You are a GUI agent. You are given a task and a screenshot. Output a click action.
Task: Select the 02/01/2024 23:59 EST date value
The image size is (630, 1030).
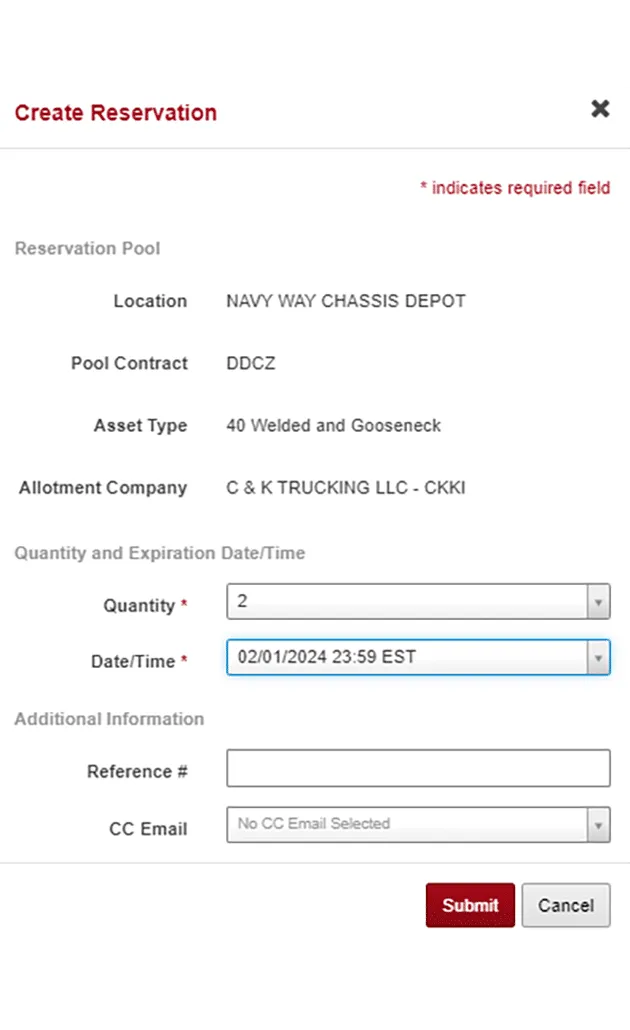tap(327, 657)
